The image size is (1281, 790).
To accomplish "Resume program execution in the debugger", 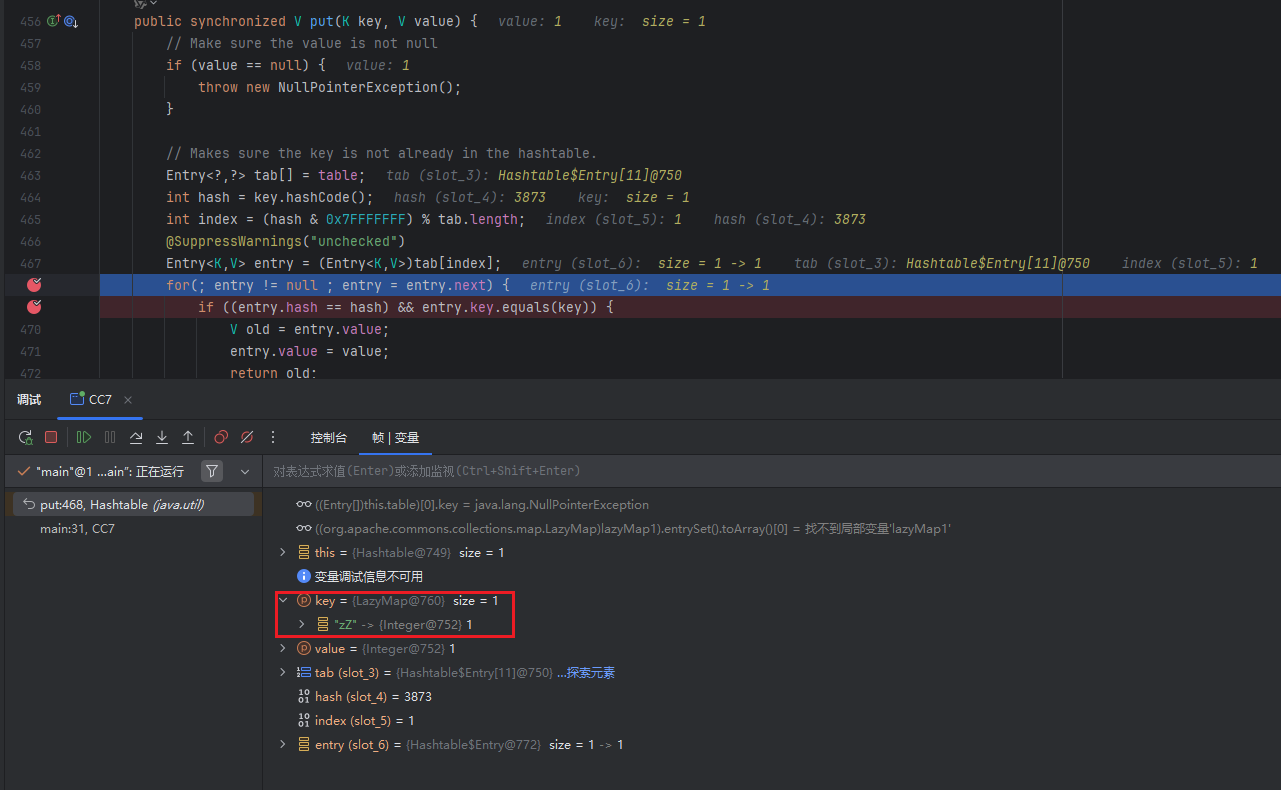I will [84, 437].
